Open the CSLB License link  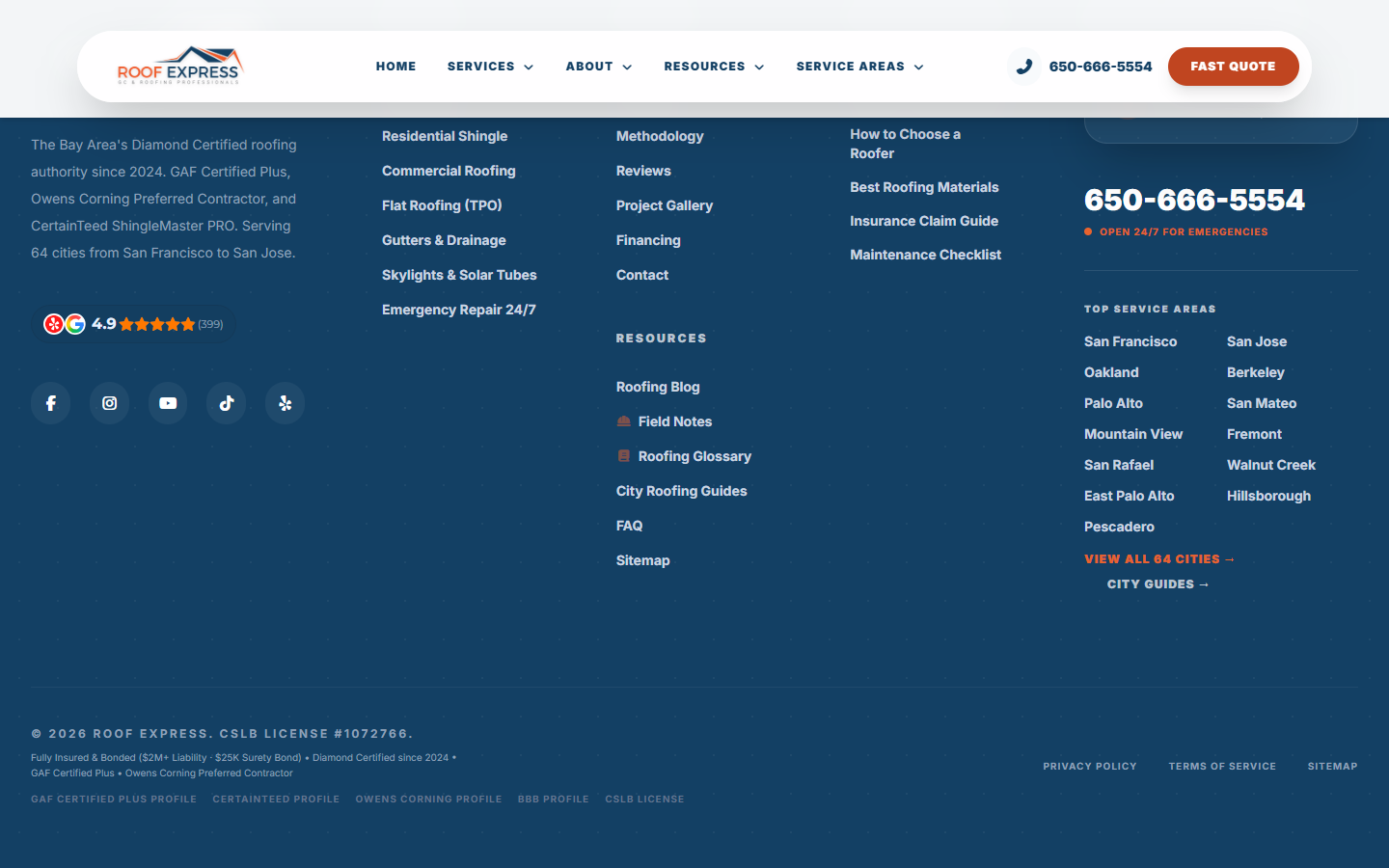pyautogui.click(x=644, y=800)
